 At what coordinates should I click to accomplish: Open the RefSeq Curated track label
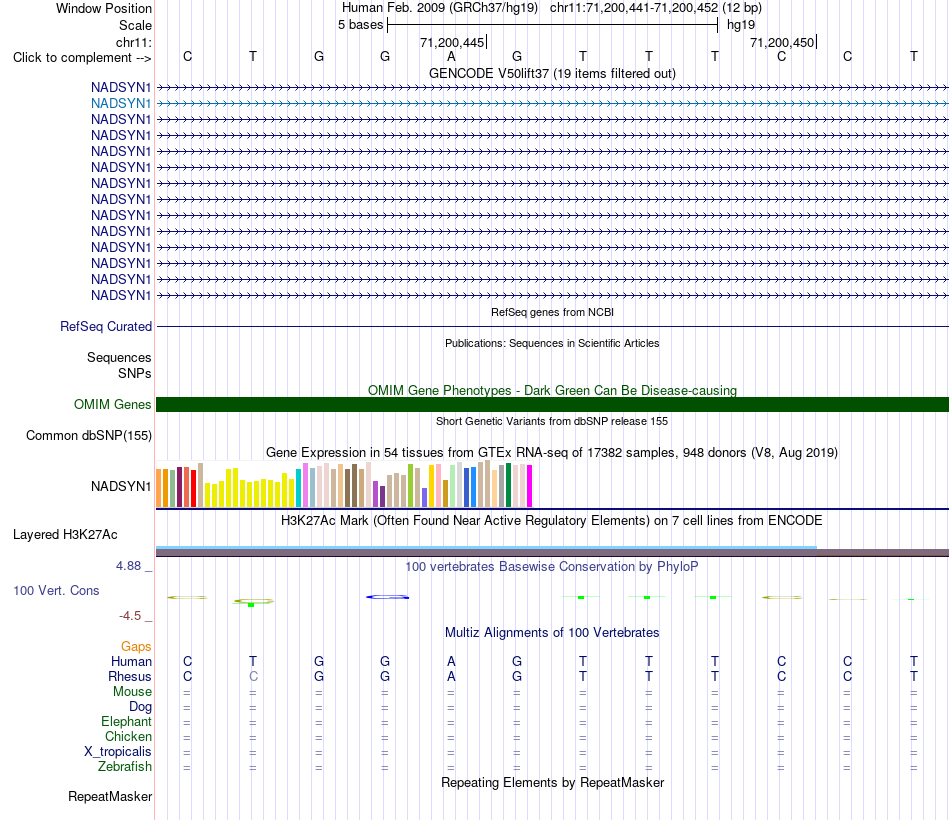(105, 326)
